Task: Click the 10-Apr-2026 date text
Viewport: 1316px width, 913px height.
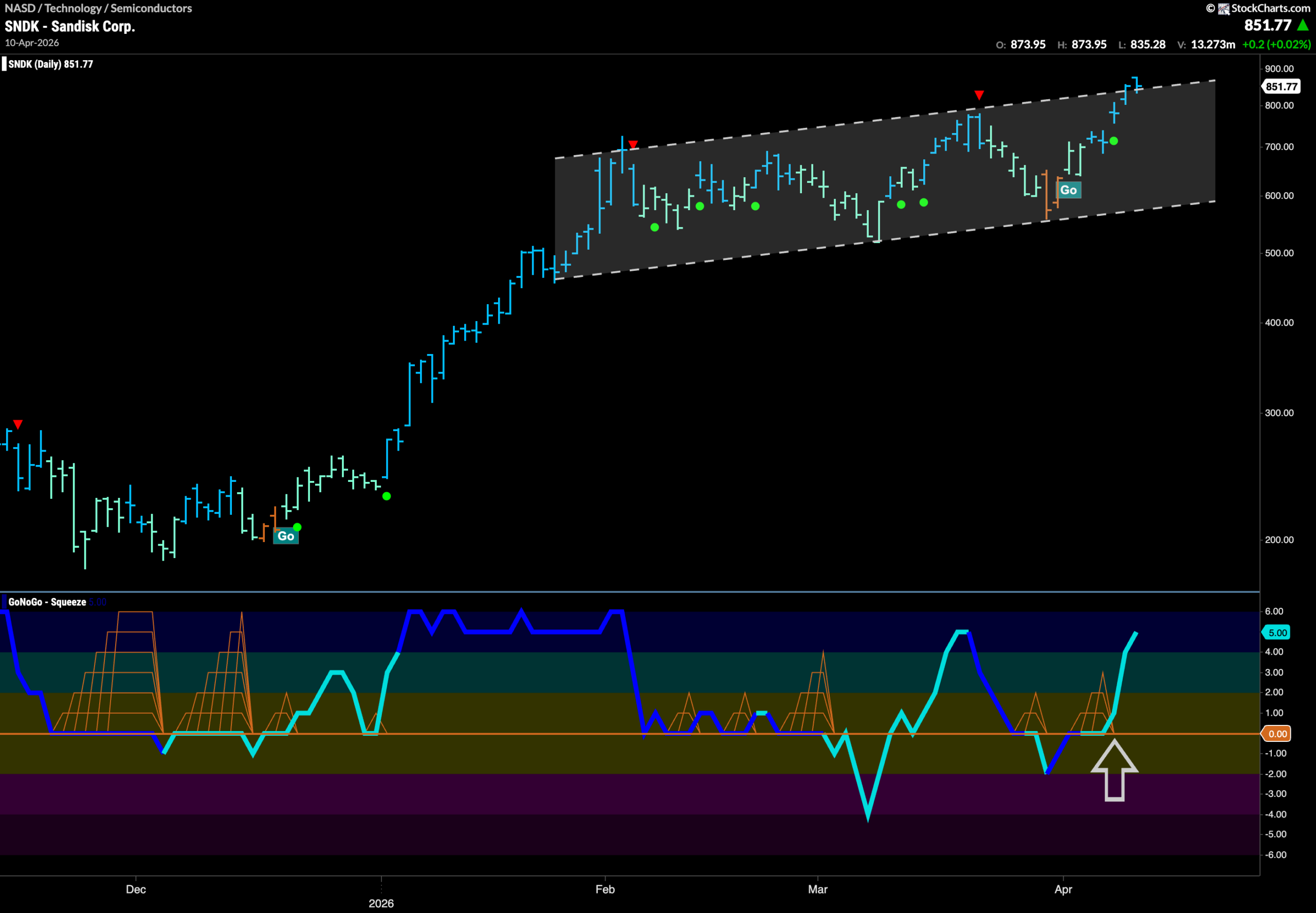Action: (x=32, y=43)
